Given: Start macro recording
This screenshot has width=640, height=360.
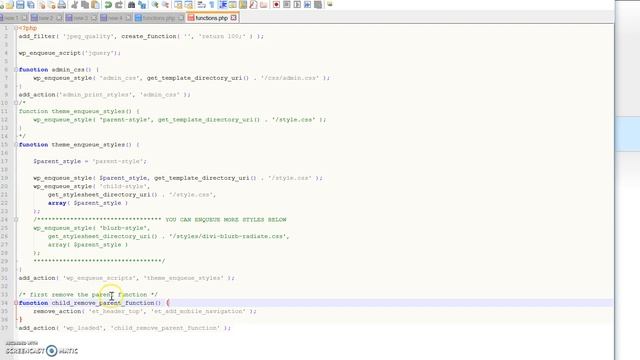Looking at the screenshot, I should pyautogui.click(x=276, y=5).
